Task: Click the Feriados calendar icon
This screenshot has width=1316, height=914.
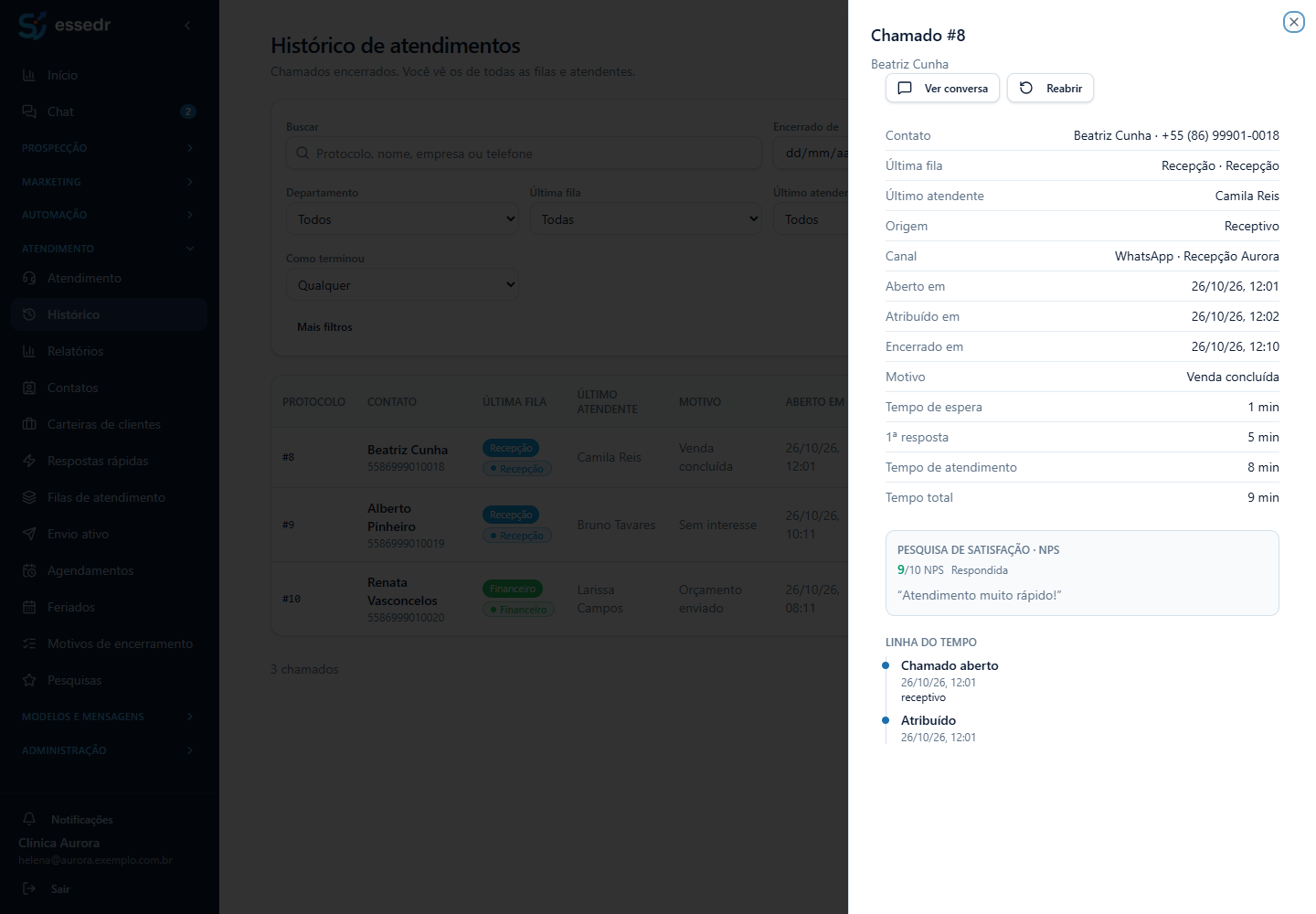Action: pyautogui.click(x=29, y=607)
